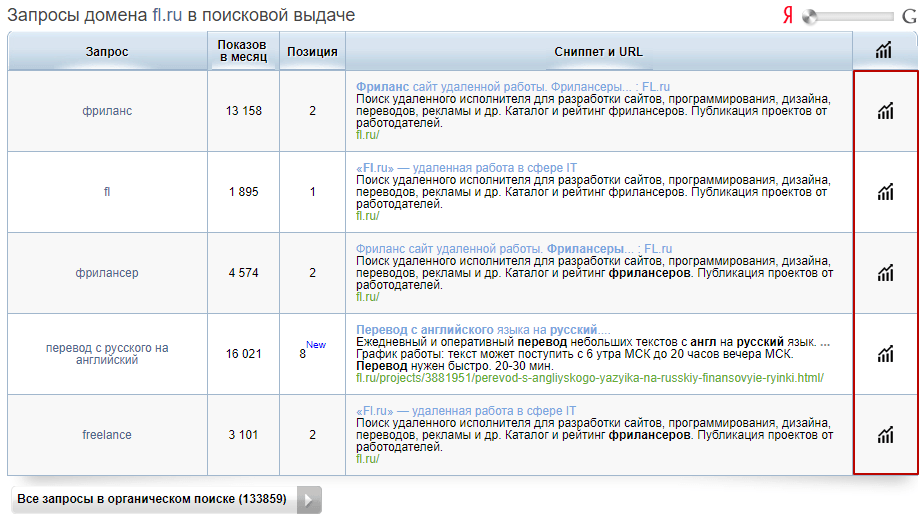Screen dimensions: 924x519
Task: Click the New badge beside position 8
Action: [x=316, y=345]
